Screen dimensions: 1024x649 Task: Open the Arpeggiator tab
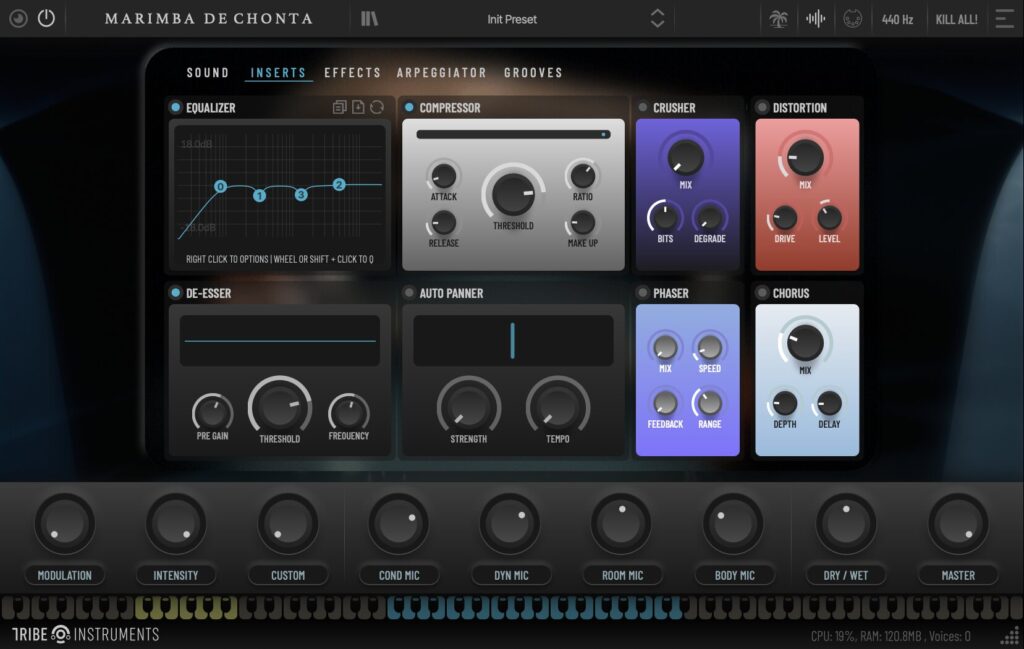click(x=441, y=72)
